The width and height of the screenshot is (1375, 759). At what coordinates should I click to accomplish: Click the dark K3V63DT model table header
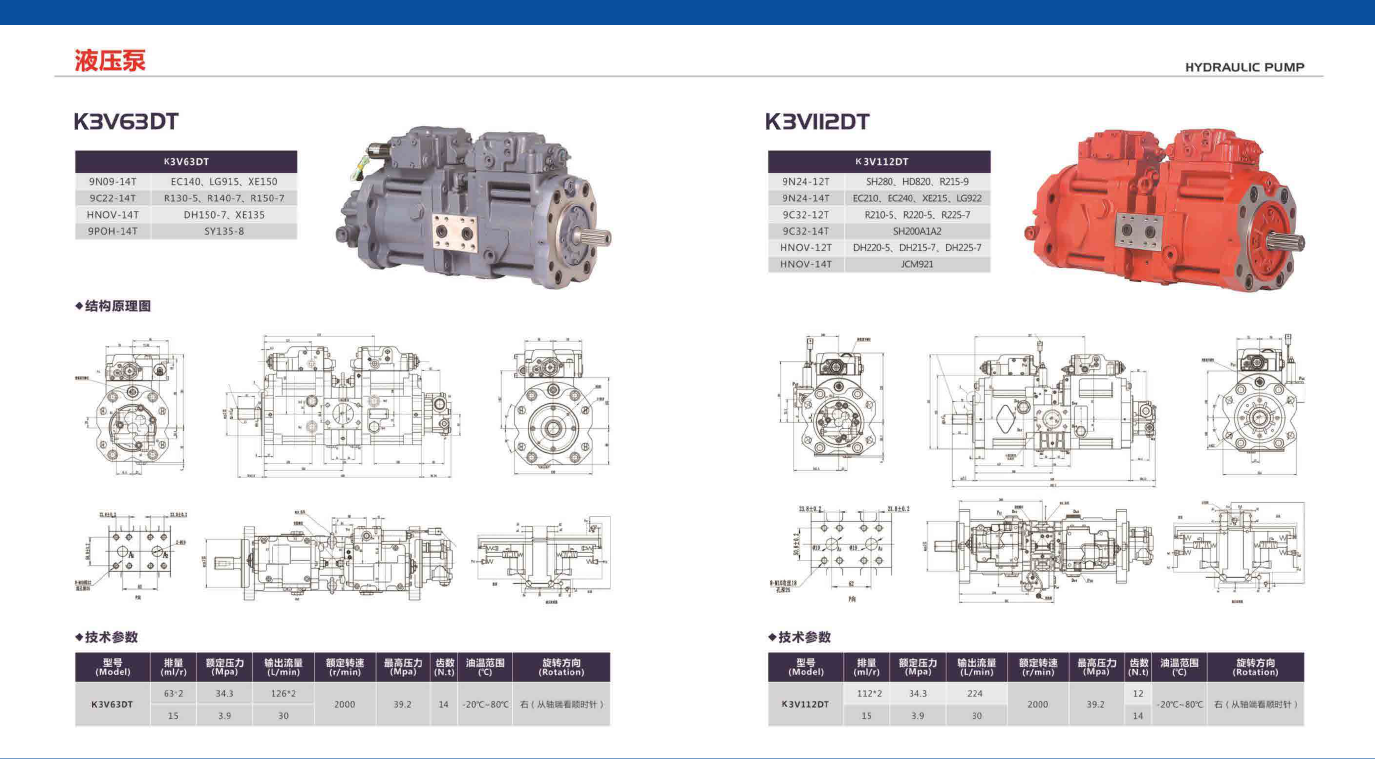click(x=186, y=161)
